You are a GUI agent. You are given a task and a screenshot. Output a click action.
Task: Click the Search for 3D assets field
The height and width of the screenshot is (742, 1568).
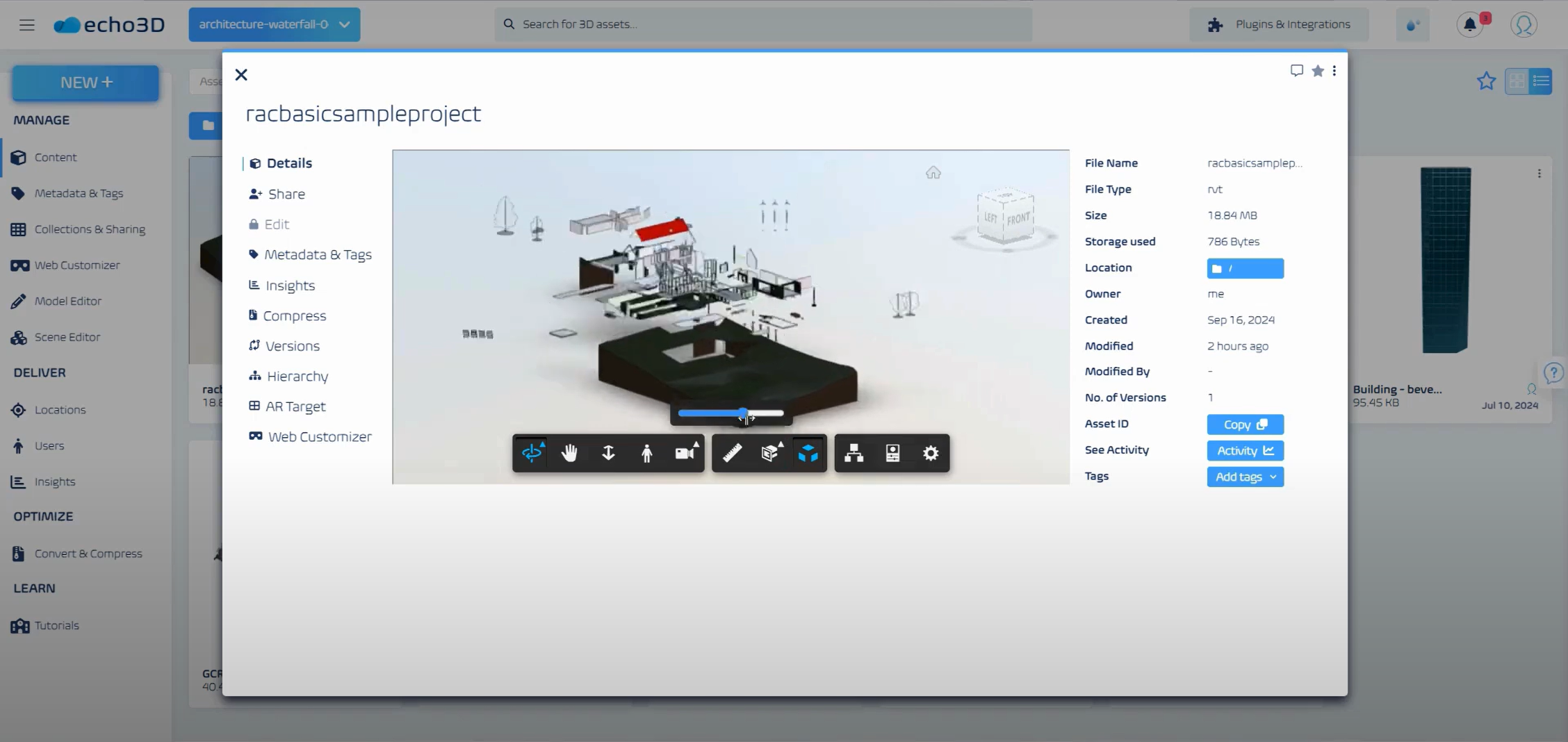pyautogui.click(x=762, y=24)
